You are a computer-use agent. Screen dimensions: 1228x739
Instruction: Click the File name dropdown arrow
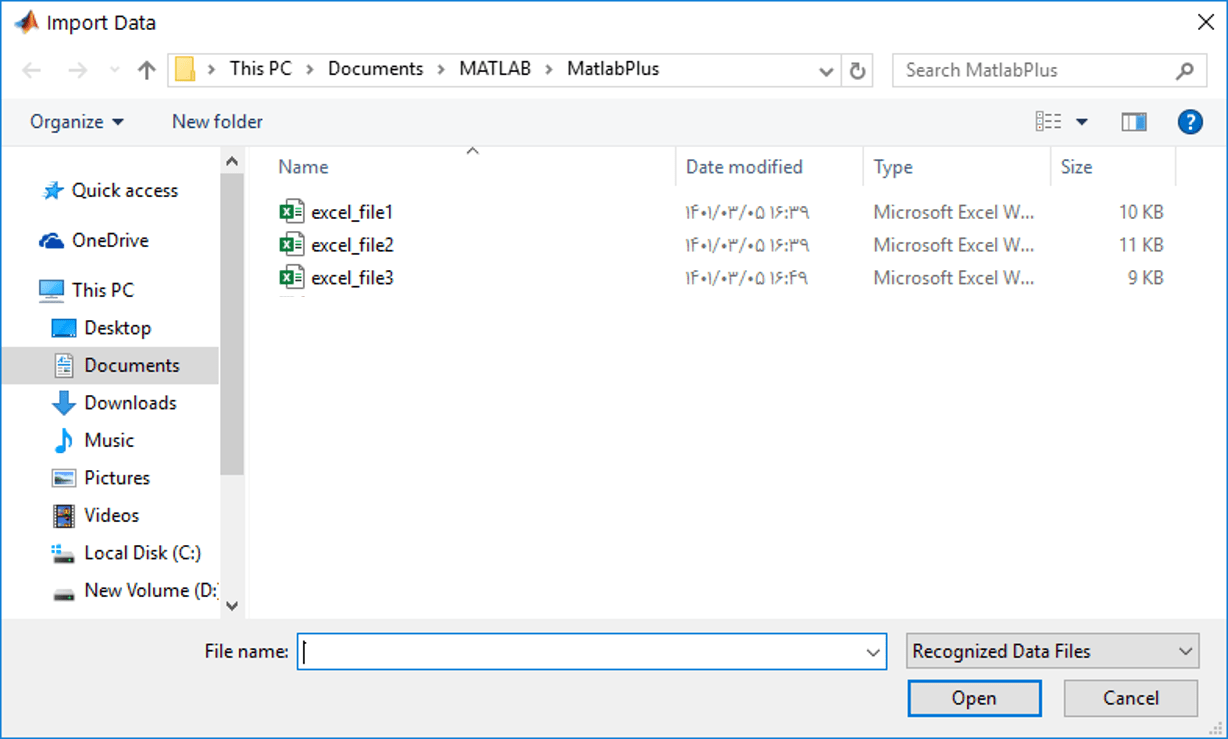(x=871, y=651)
